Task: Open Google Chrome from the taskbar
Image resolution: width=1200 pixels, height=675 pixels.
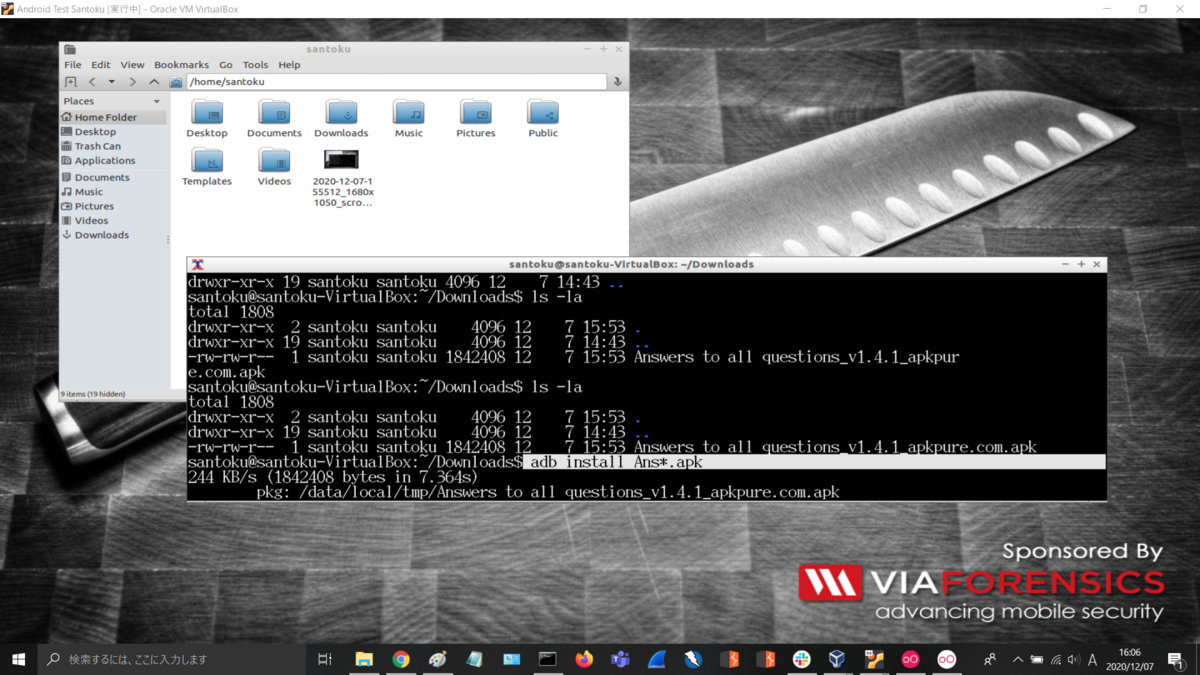Action: tap(401, 659)
